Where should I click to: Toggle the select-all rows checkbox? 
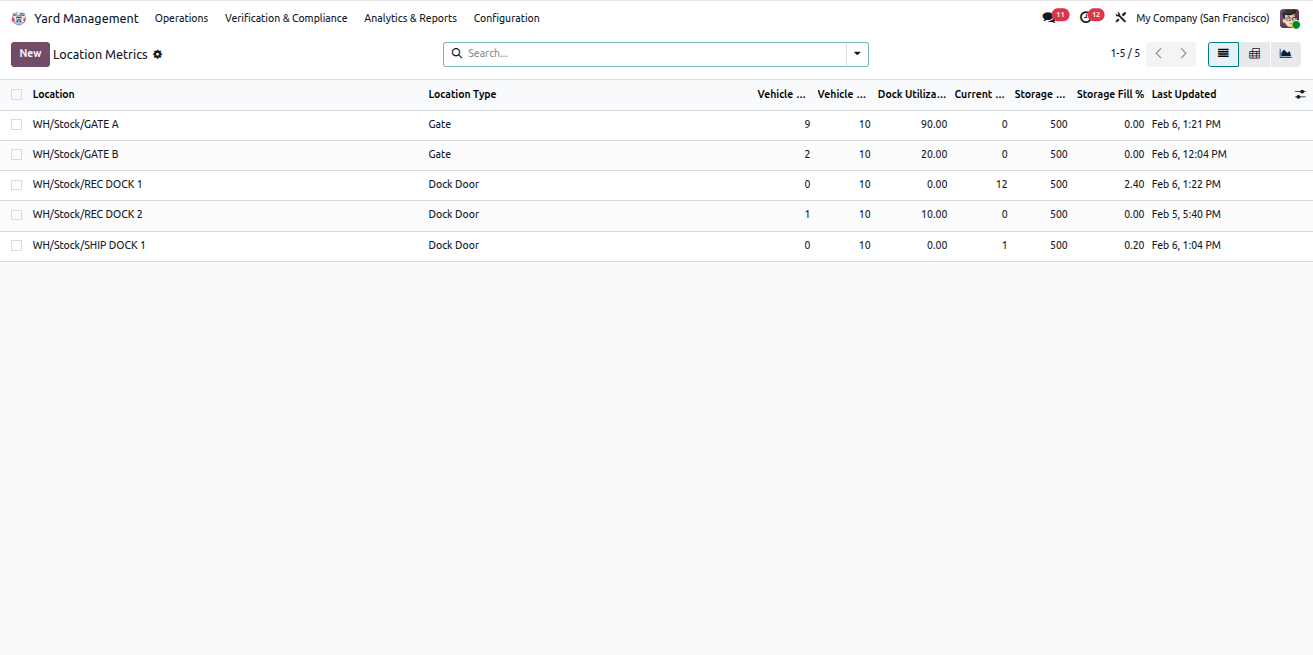[16, 94]
